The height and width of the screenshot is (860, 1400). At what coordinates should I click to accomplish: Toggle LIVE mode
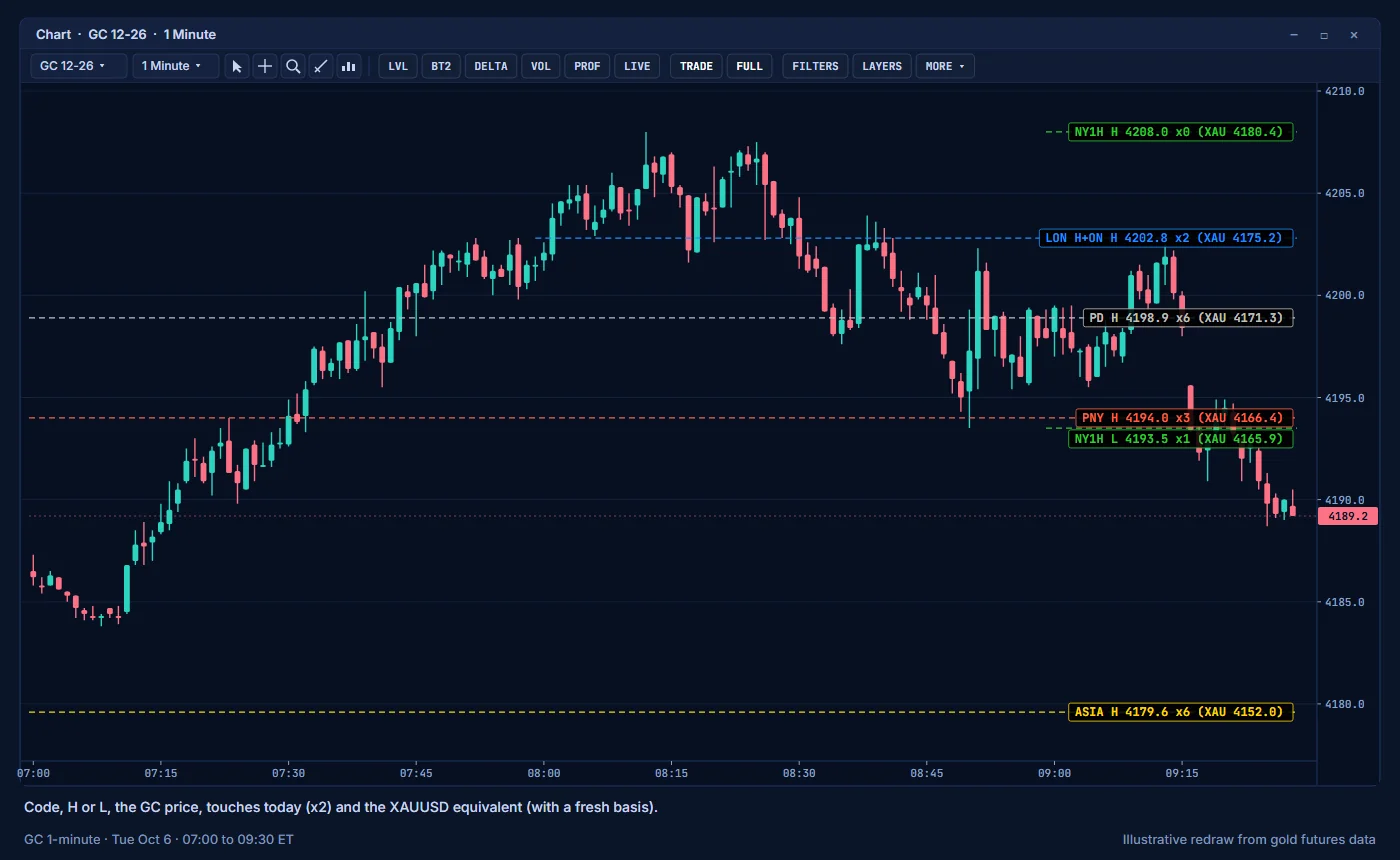tap(637, 66)
